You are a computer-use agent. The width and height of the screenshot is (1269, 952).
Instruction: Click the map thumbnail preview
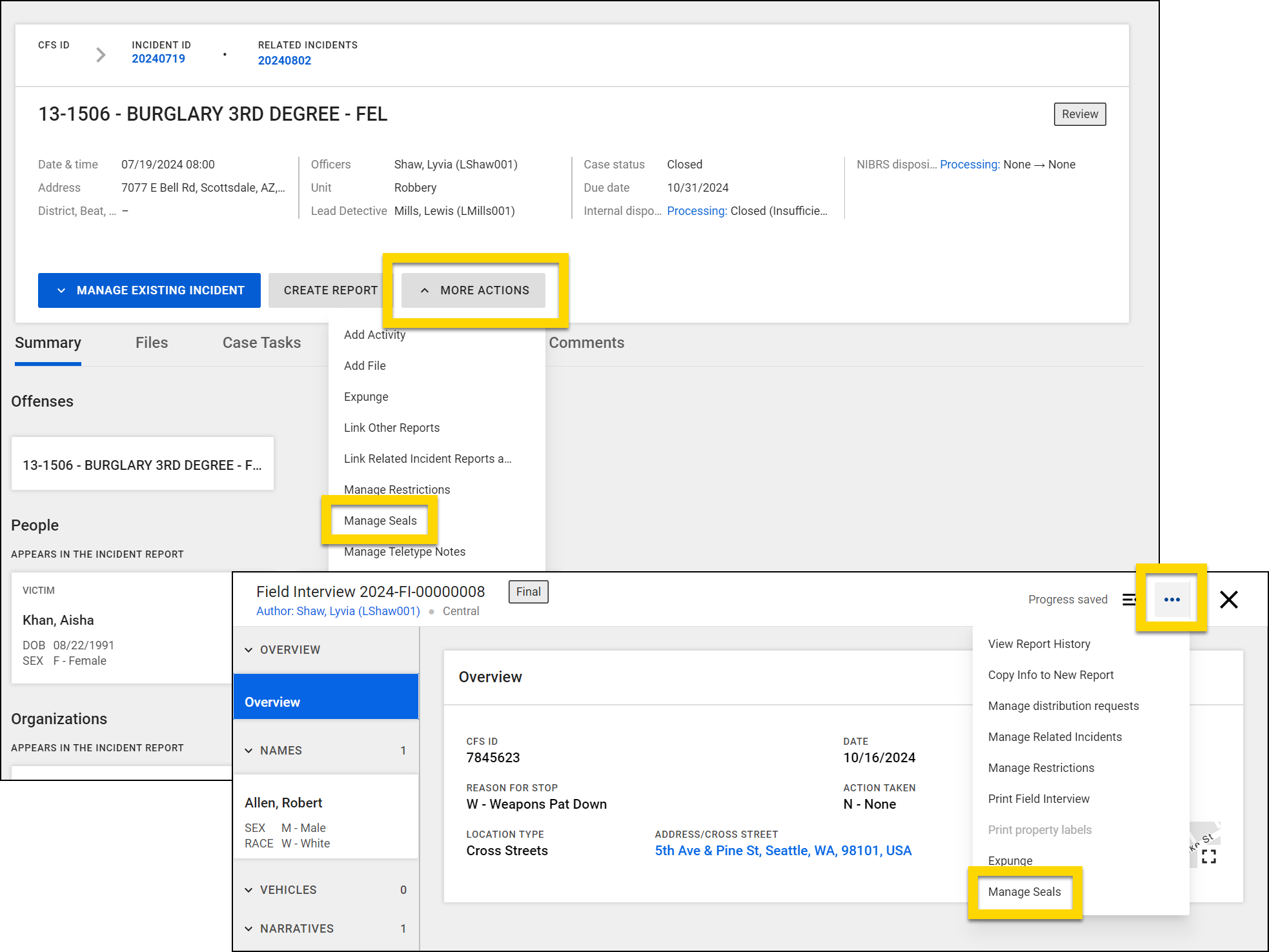click(1204, 844)
